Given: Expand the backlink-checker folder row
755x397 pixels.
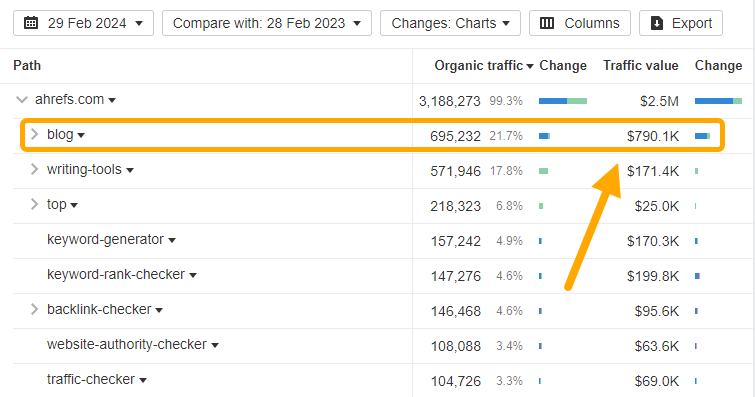Looking at the screenshot, I should 34,309.
